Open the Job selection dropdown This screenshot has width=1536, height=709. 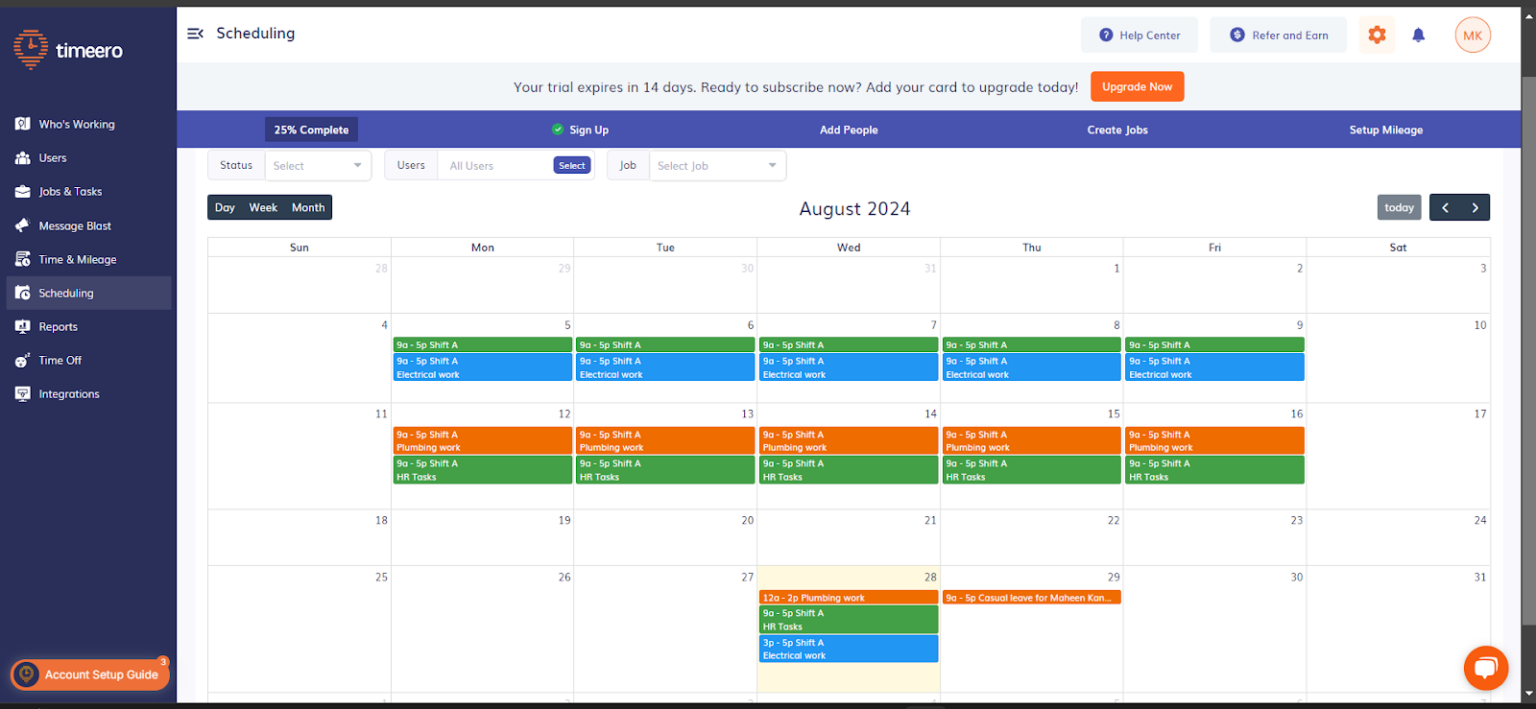point(716,165)
